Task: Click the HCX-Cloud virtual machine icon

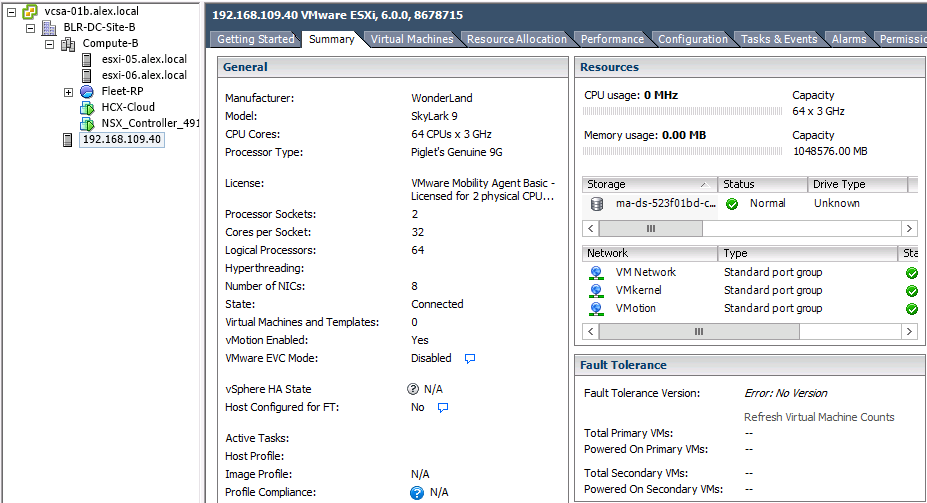Action: coord(87,107)
